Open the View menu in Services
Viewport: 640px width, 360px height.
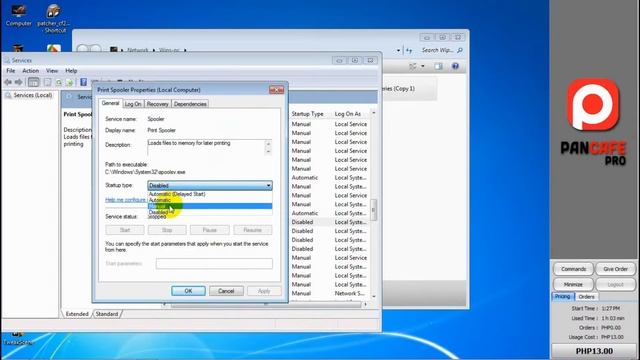pyautogui.click(x=52, y=71)
